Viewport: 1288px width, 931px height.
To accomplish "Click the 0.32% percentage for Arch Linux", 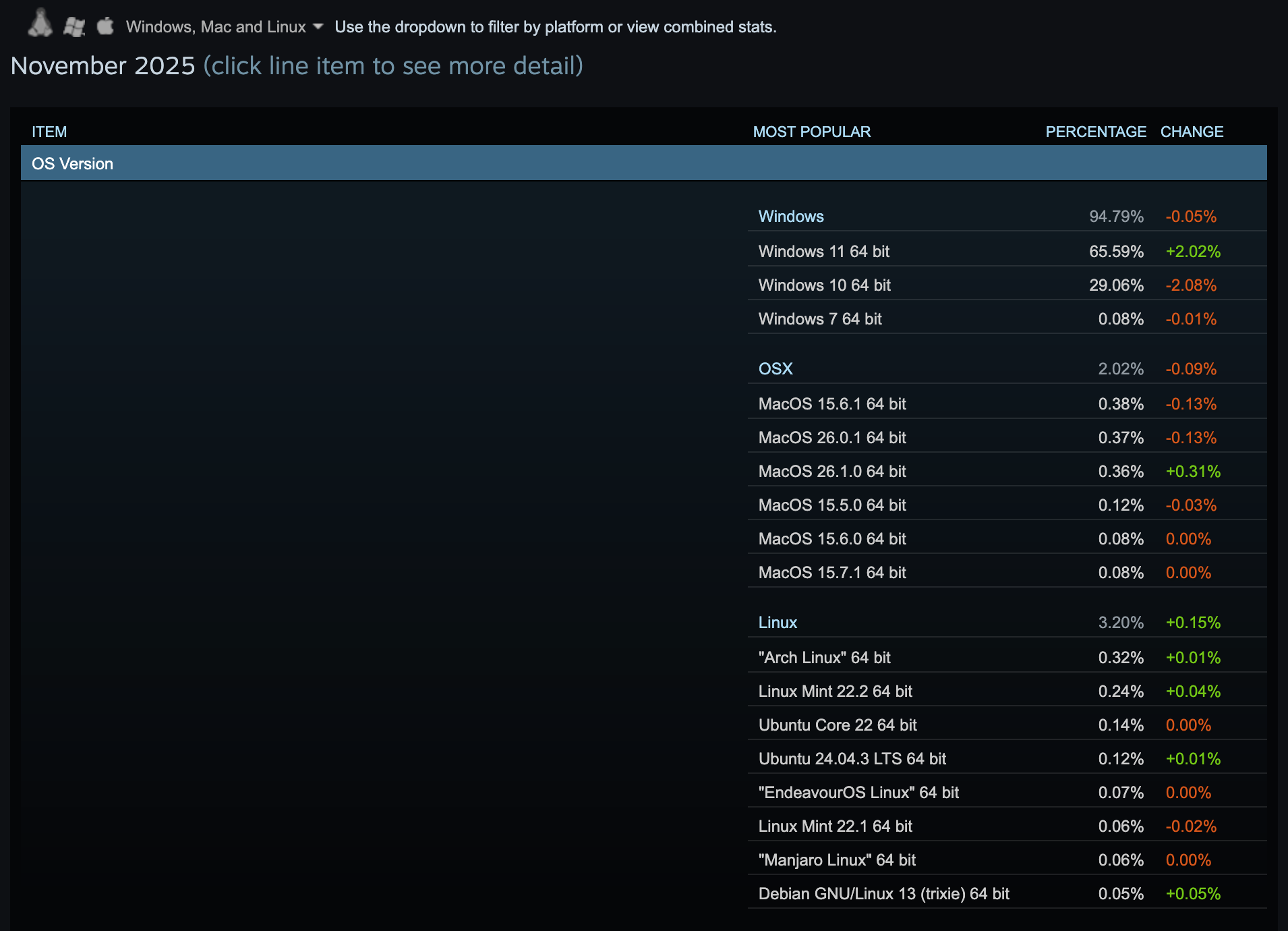I will 1121,658.
